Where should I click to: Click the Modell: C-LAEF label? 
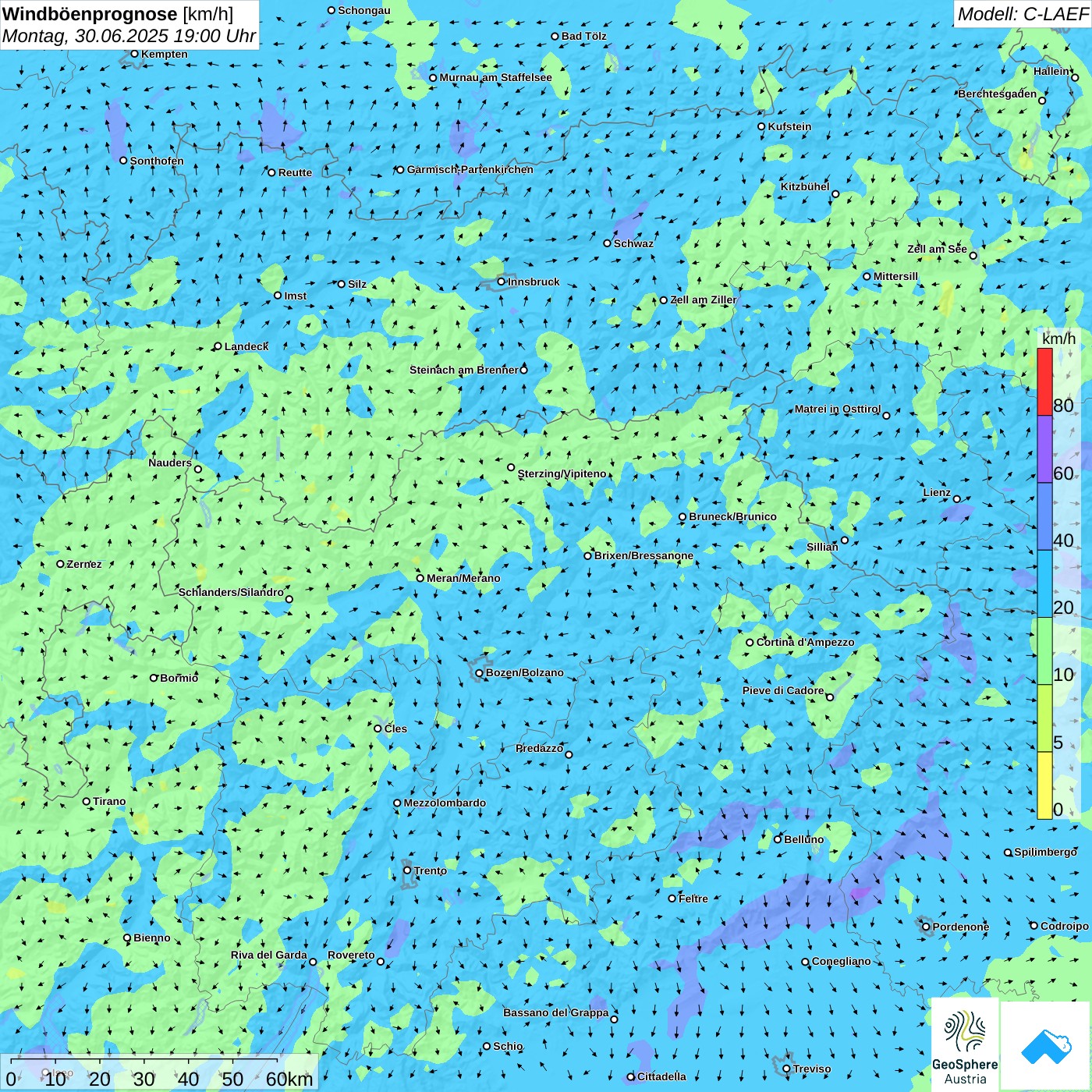[1023, 14]
